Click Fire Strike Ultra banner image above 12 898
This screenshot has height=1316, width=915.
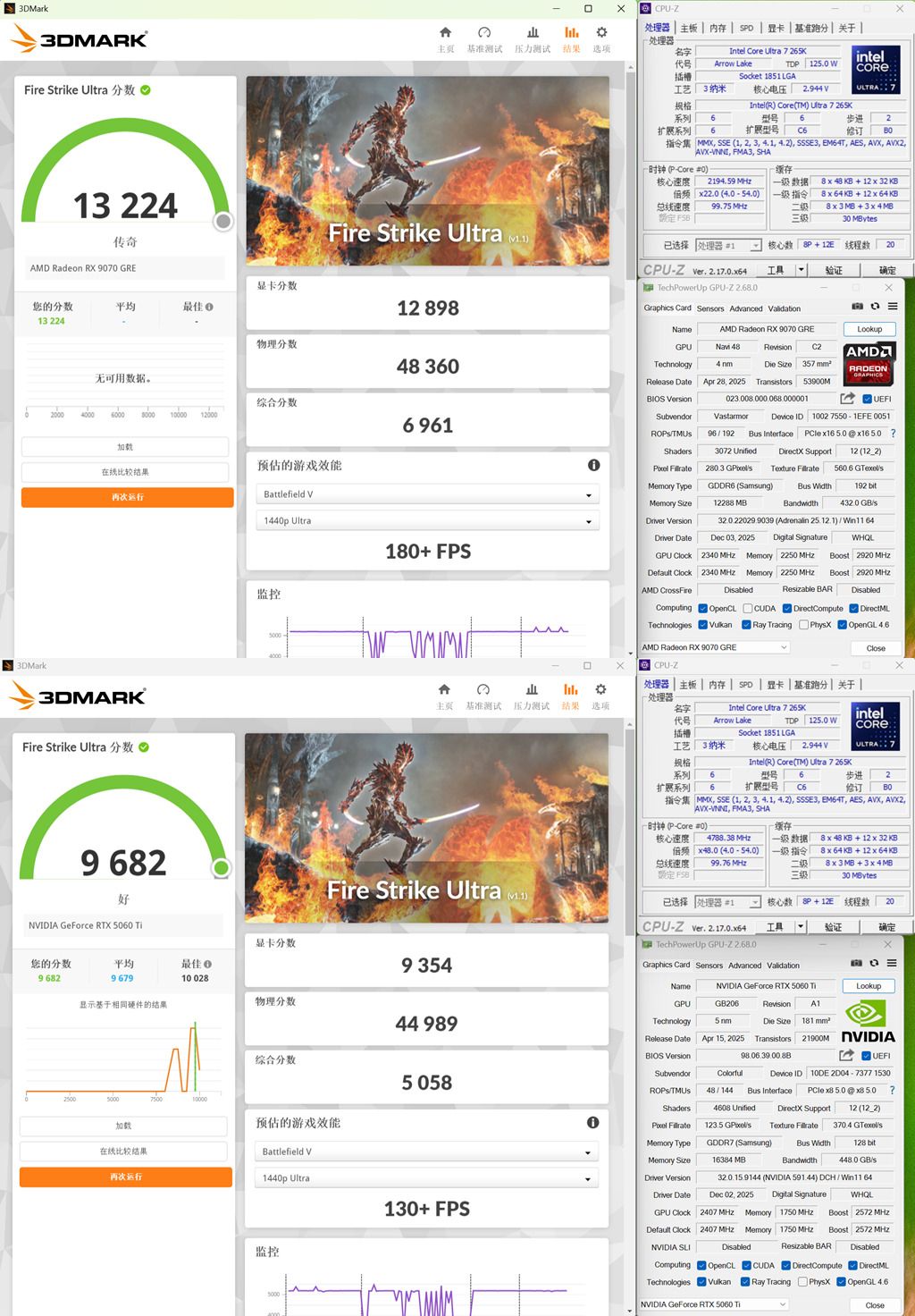[428, 171]
